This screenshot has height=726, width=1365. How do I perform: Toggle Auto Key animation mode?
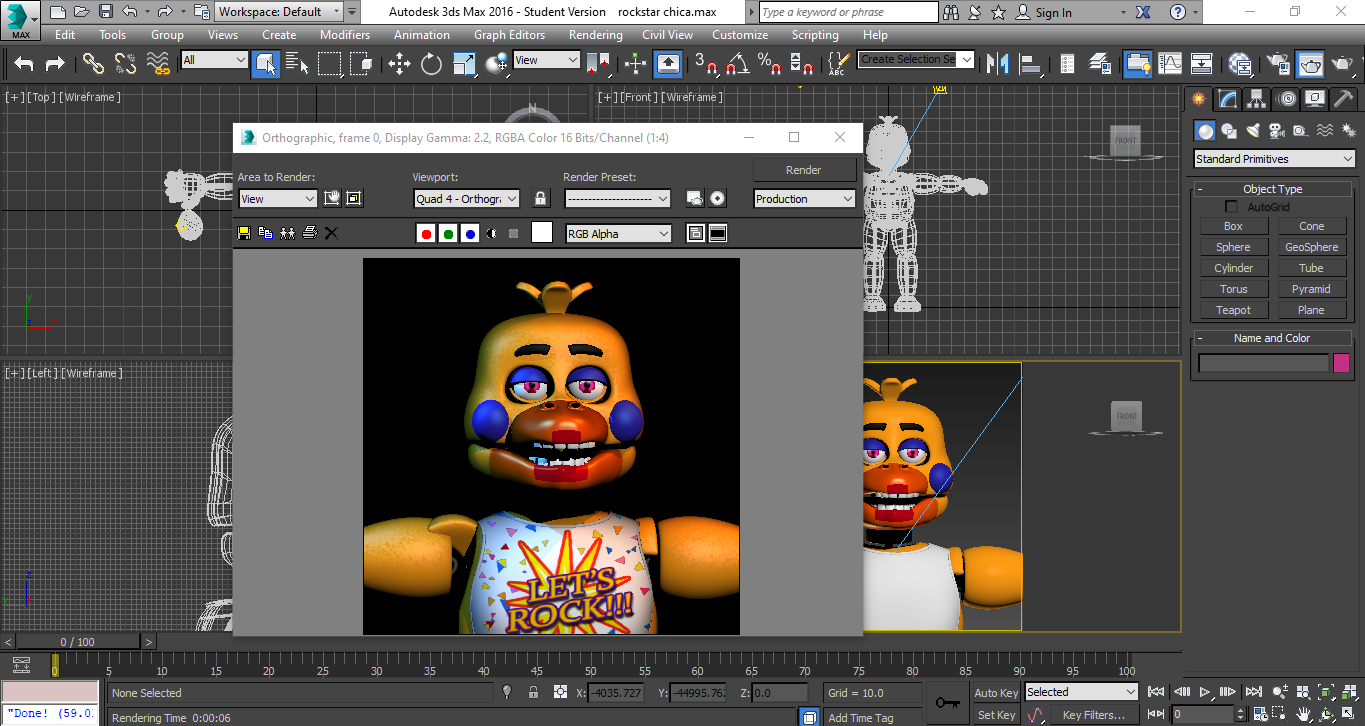pos(995,692)
